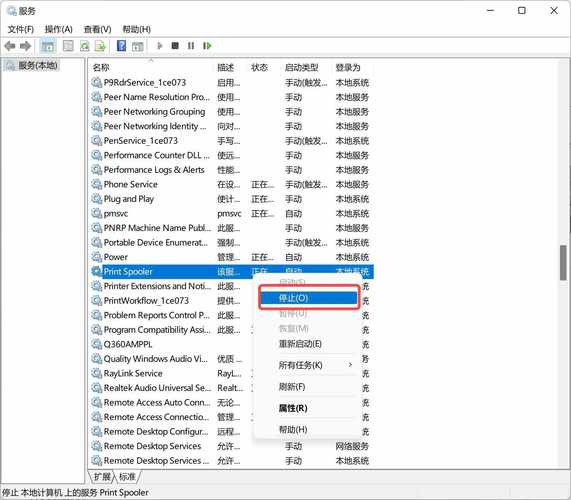Switch to the 扩展 tab
Viewport: 571px width, 500px height.
click(x=102, y=477)
